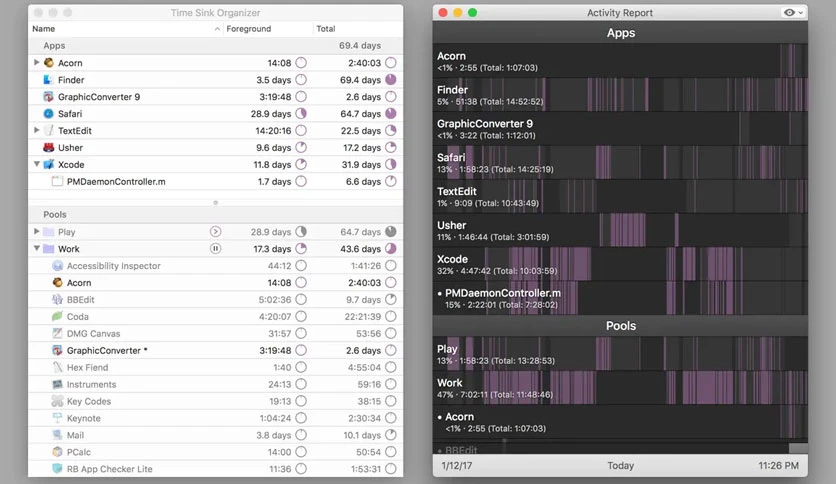
Task: Click the GraphicConverter 9 icon in Apps list
Action: point(49,96)
